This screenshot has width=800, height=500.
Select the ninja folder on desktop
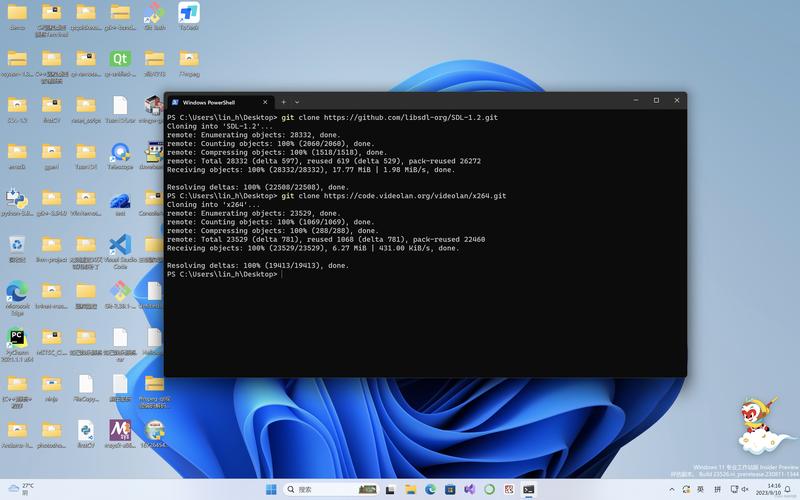(52, 388)
